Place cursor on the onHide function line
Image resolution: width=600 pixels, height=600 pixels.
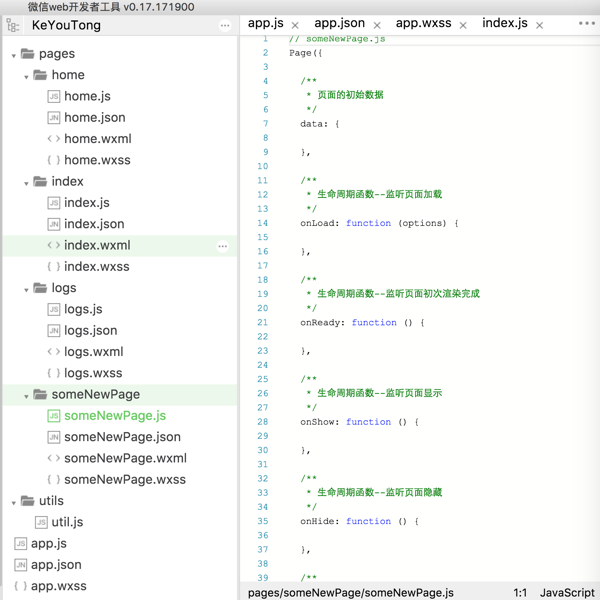(359, 521)
